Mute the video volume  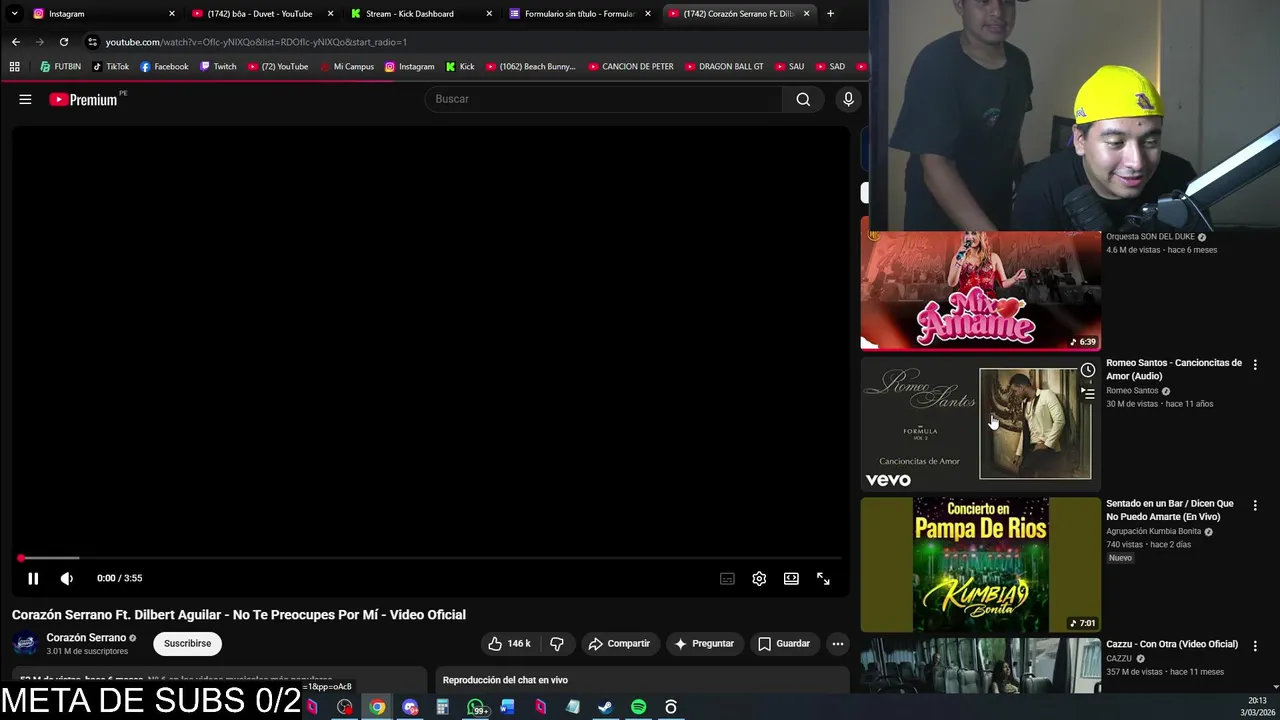click(67, 578)
